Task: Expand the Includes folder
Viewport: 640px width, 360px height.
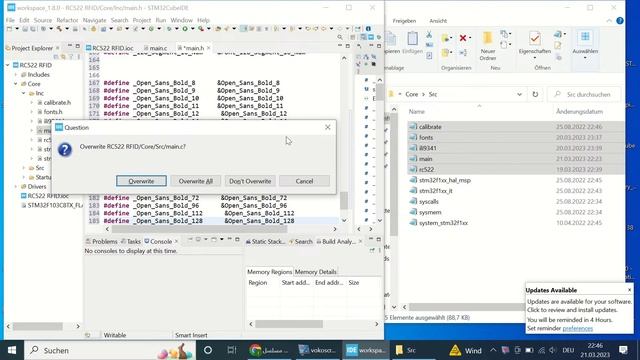Action: 16,75
